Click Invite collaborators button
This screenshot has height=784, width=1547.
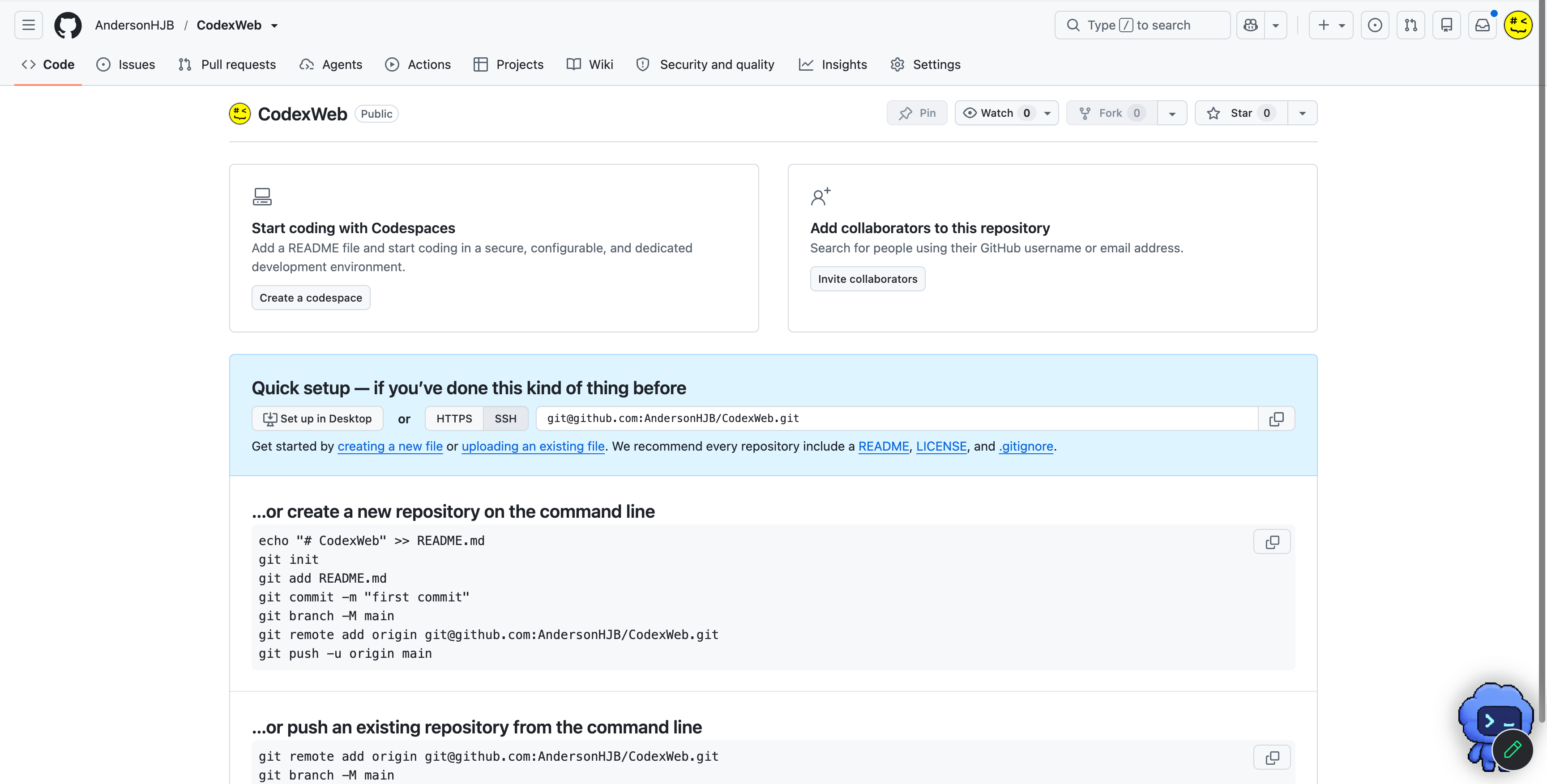868,279
